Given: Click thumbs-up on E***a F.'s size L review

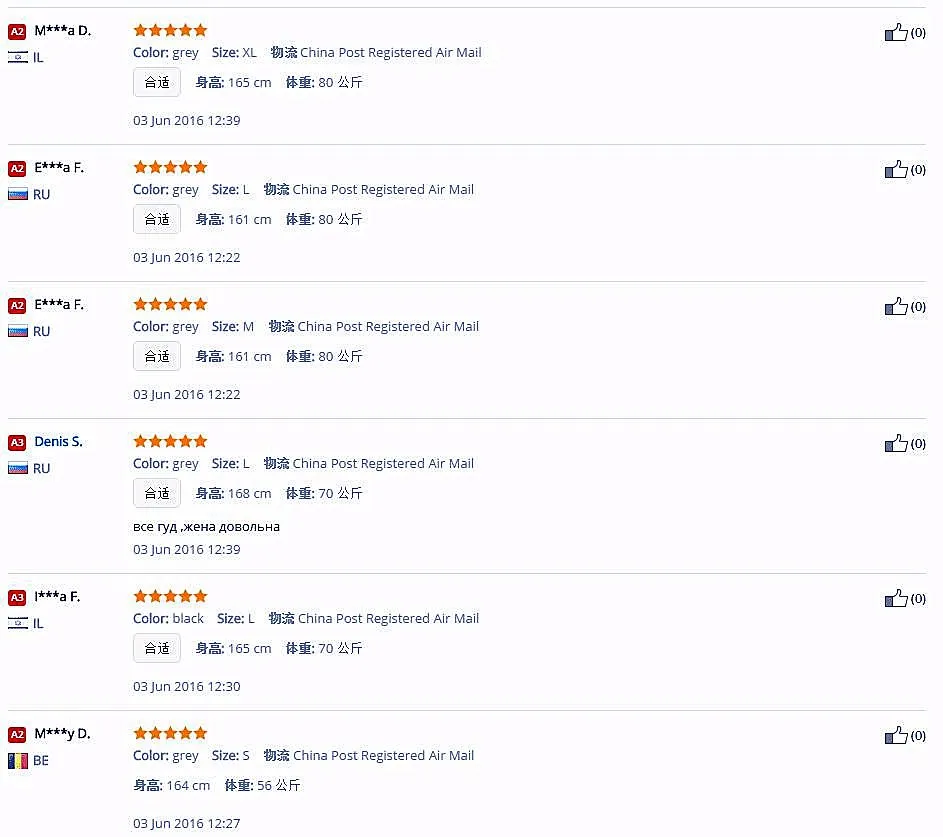Looking at the screenshot, I should (x=895, y=170).
